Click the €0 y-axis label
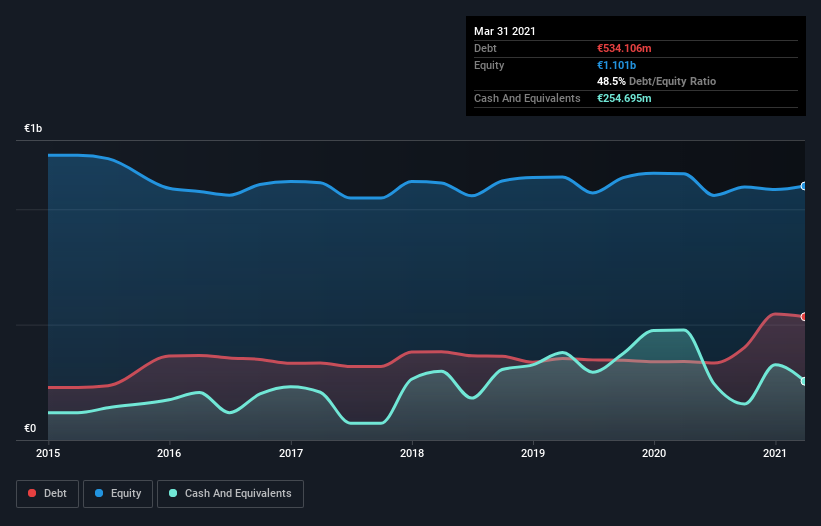Viewport: 821px width, 526px height. coord(30,428)
